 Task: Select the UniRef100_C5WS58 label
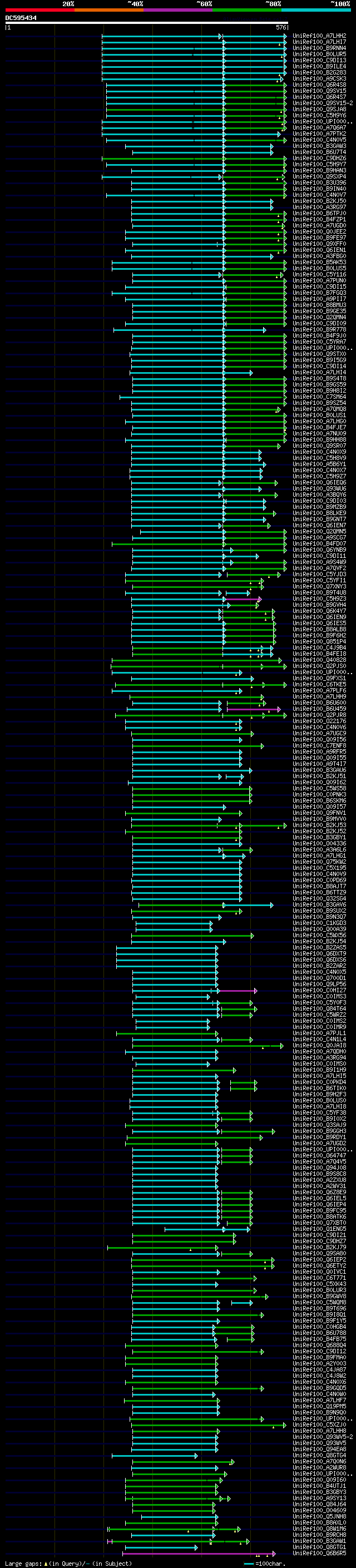click(319, 788)
